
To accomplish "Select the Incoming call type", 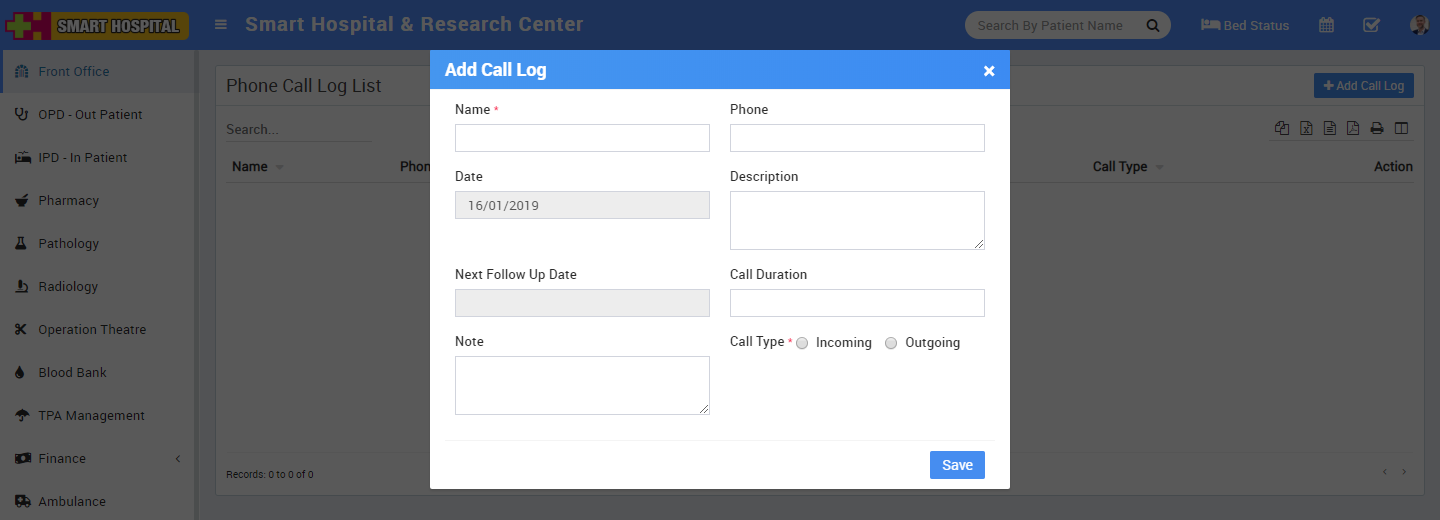I will click(802, 343).
